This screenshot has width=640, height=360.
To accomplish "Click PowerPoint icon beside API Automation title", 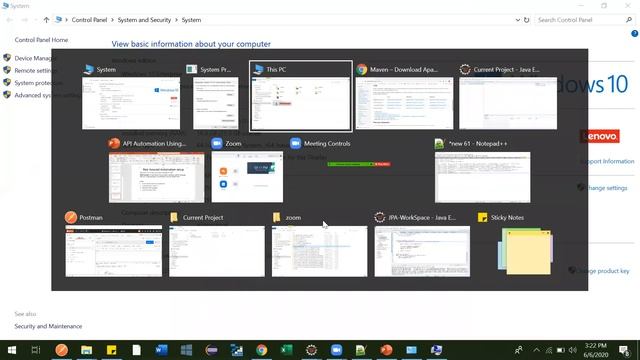I will click(x=114, y=144).
